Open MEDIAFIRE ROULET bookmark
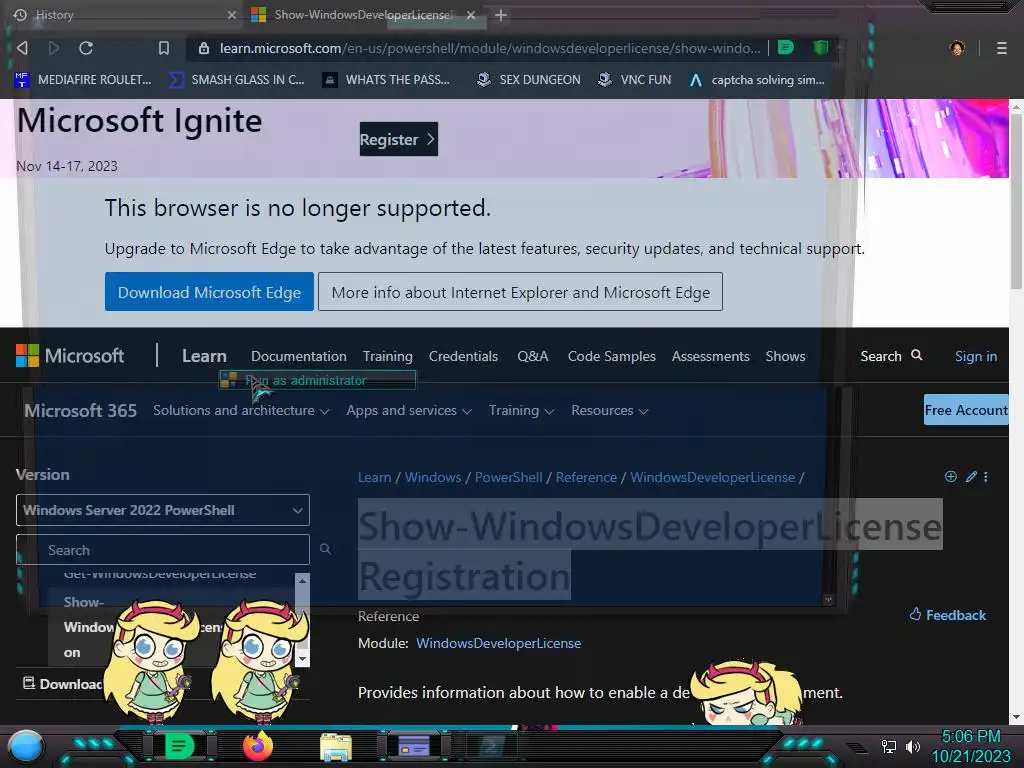 tap(82, 80)
